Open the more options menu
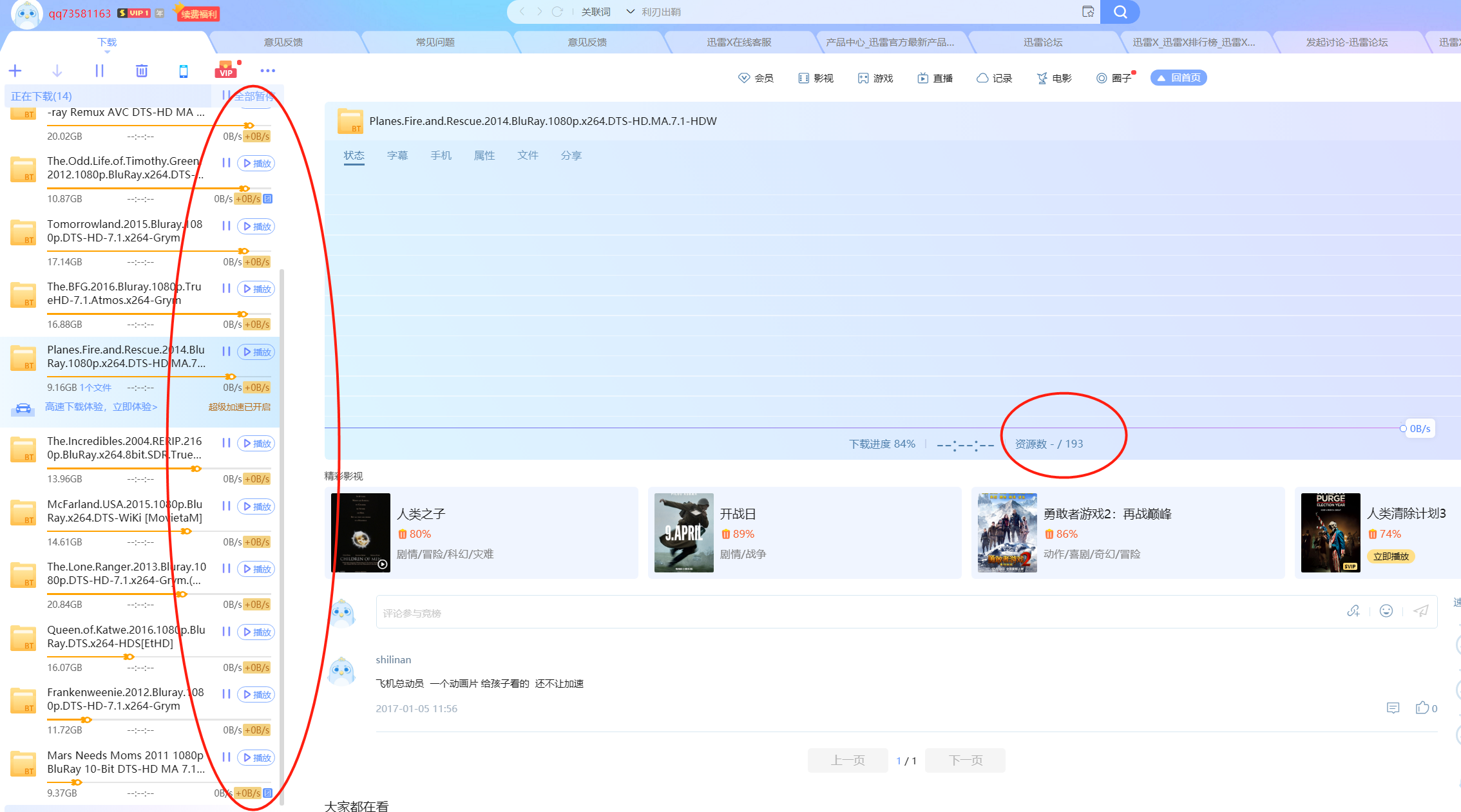 click(268, 70)
